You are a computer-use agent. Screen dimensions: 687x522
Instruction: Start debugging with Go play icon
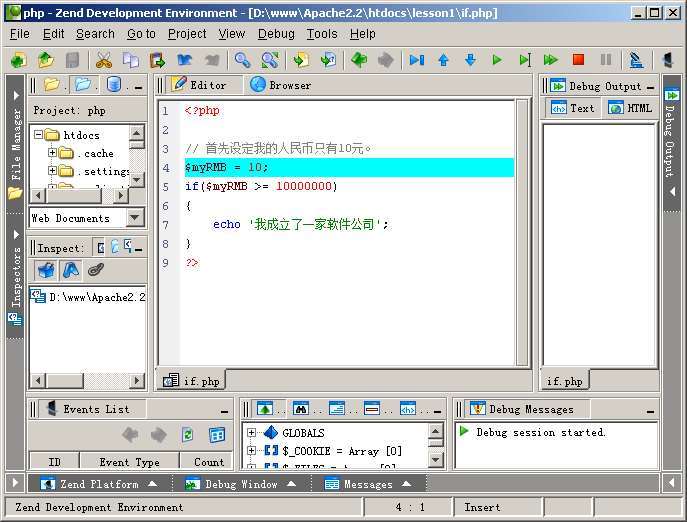(497, 60)
